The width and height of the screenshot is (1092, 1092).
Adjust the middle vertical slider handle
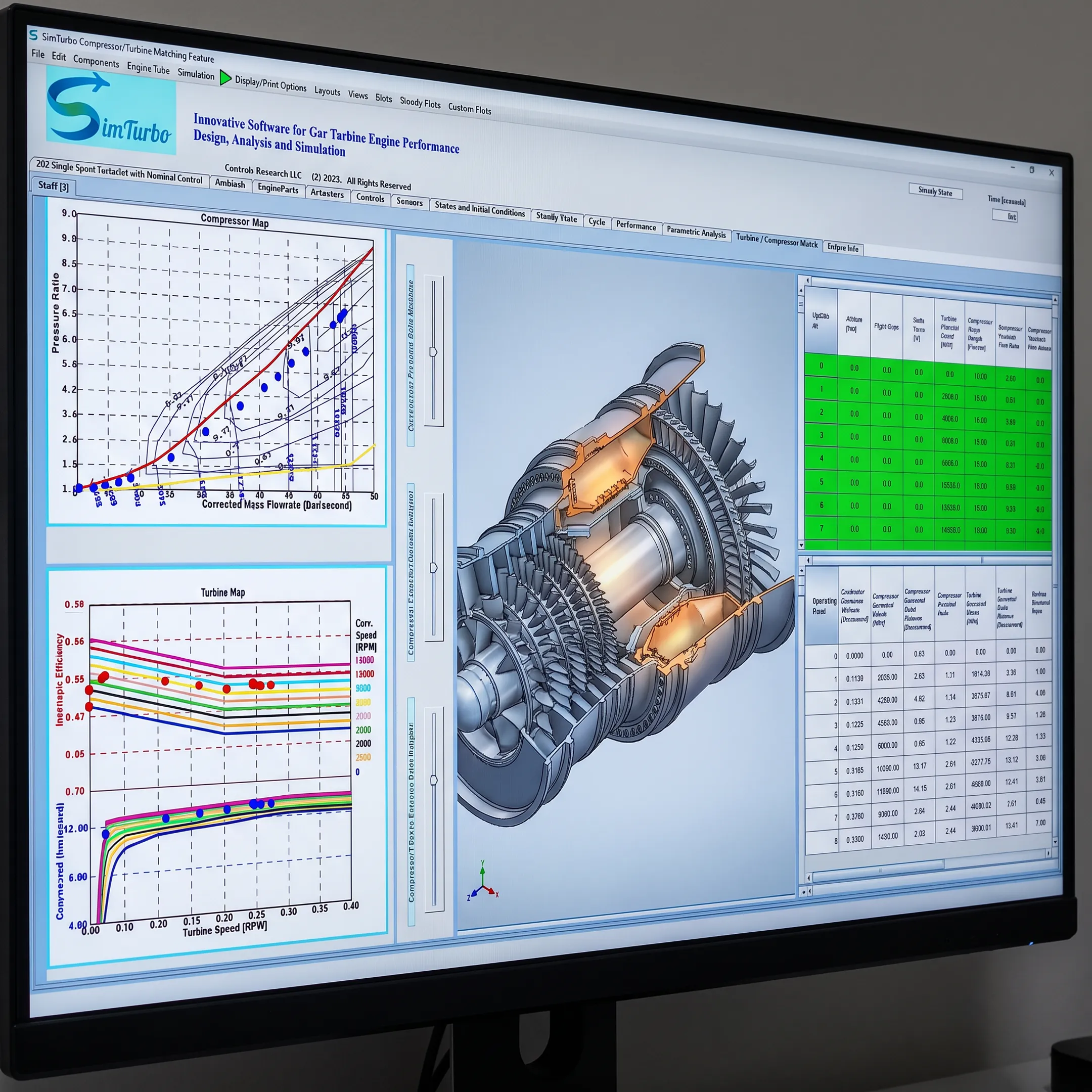coord(434,567)
